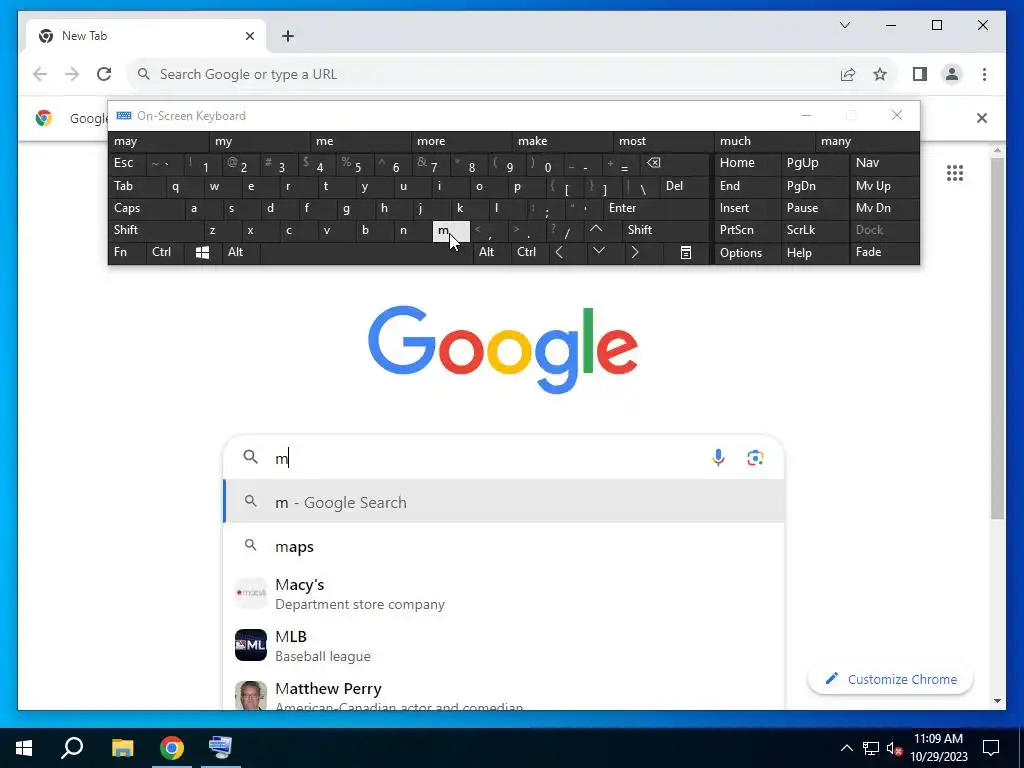Choose MLB baseball league suggestion
The width and height of the screenshot is (1024, 768).
point(504,645)
